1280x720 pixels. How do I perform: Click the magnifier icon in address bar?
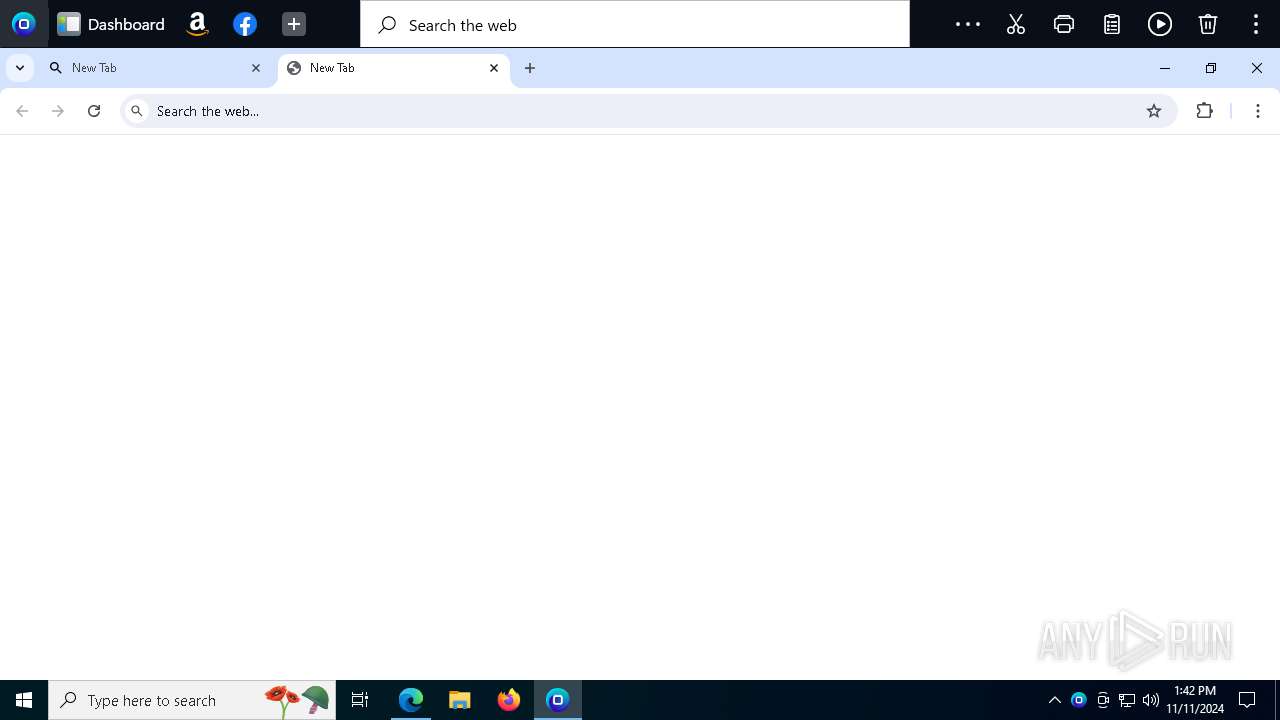click(137, 111)
